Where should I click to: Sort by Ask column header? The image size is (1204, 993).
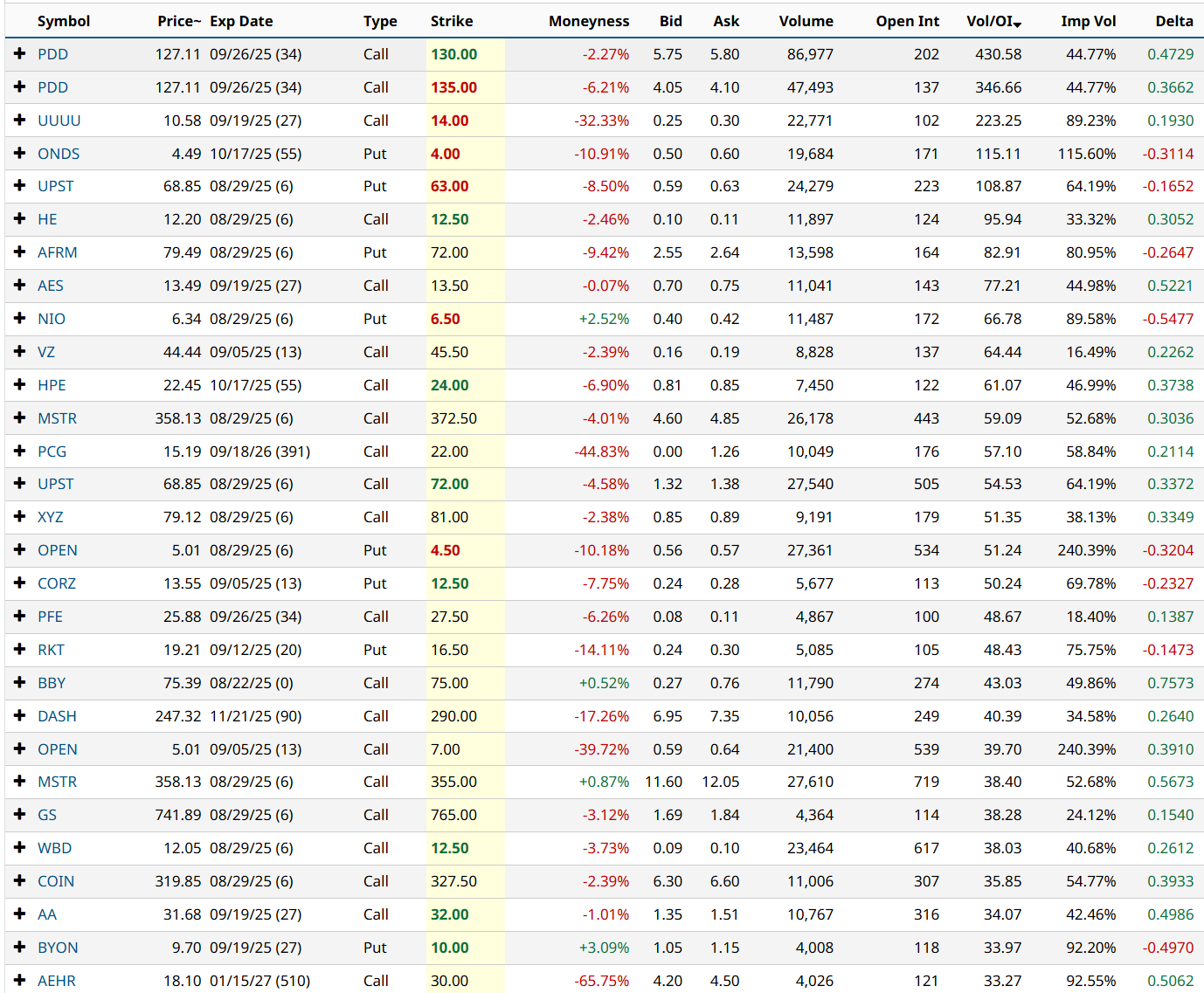click(726, 22)
